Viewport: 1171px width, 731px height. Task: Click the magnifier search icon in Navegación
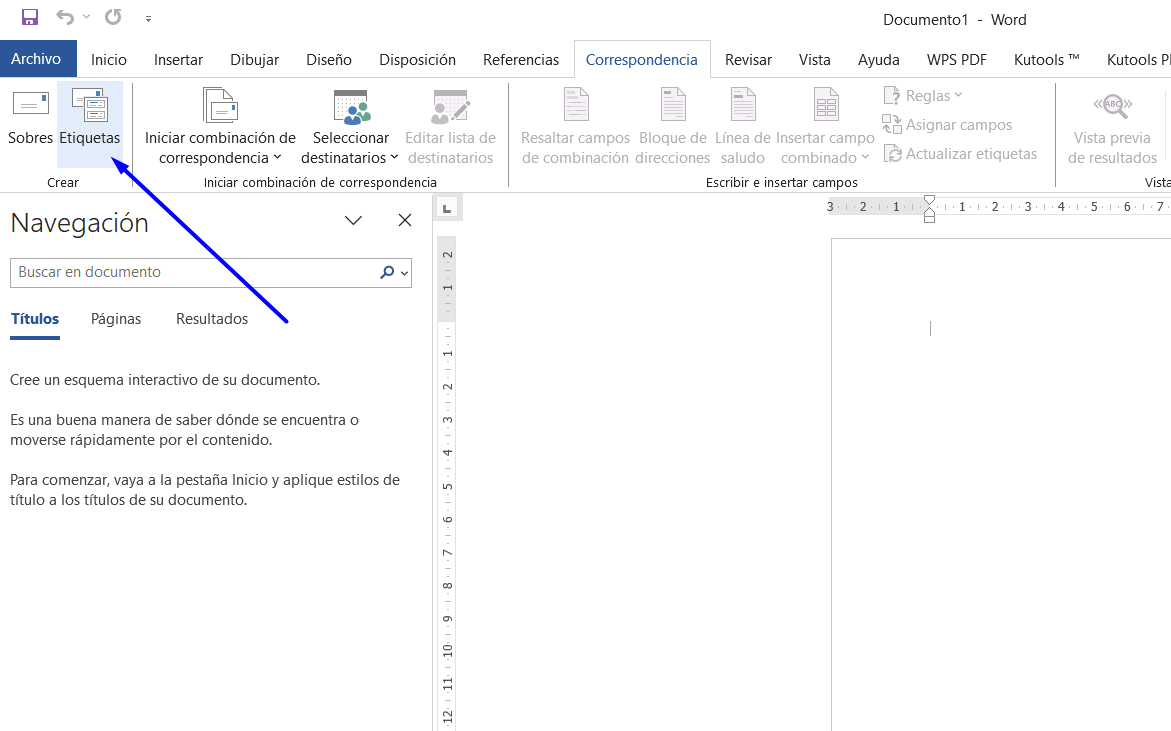point(387,273)
